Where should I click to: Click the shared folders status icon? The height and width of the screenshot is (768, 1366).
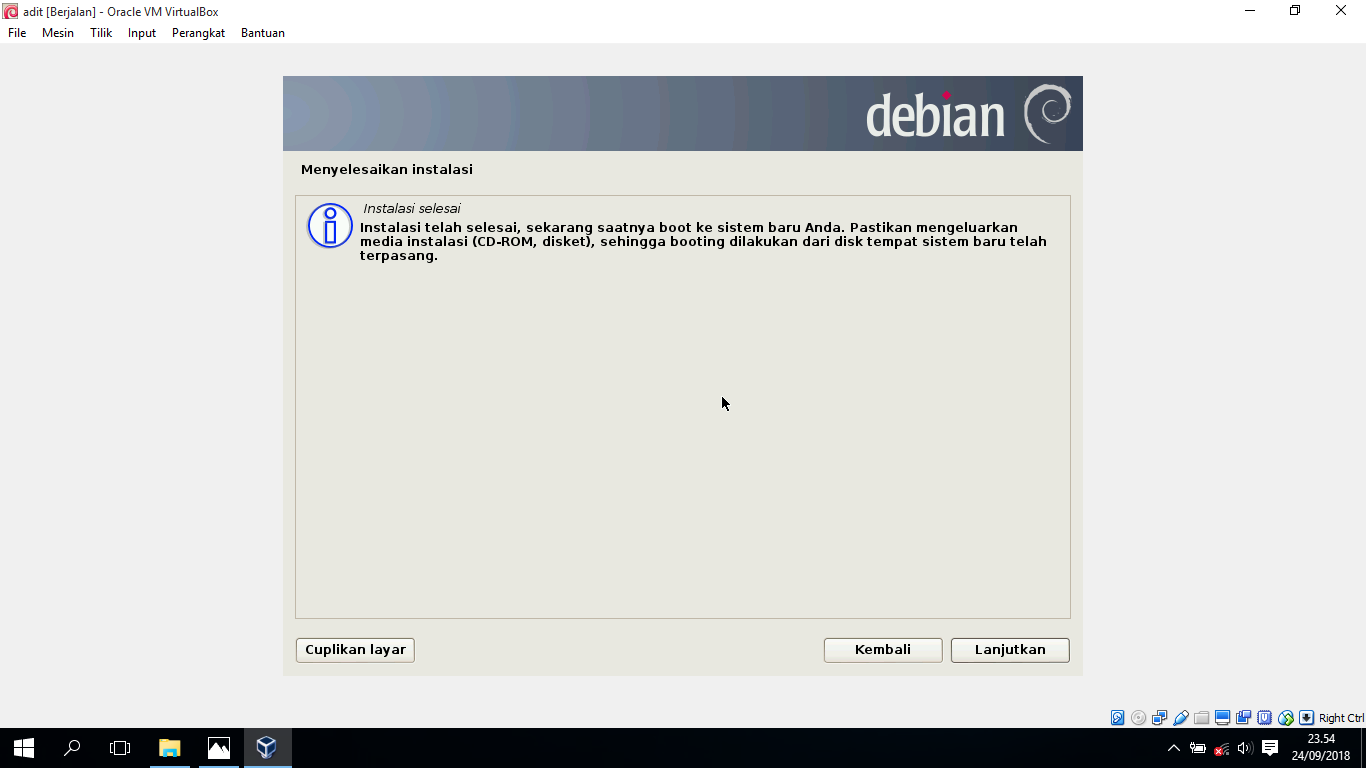1201,717
